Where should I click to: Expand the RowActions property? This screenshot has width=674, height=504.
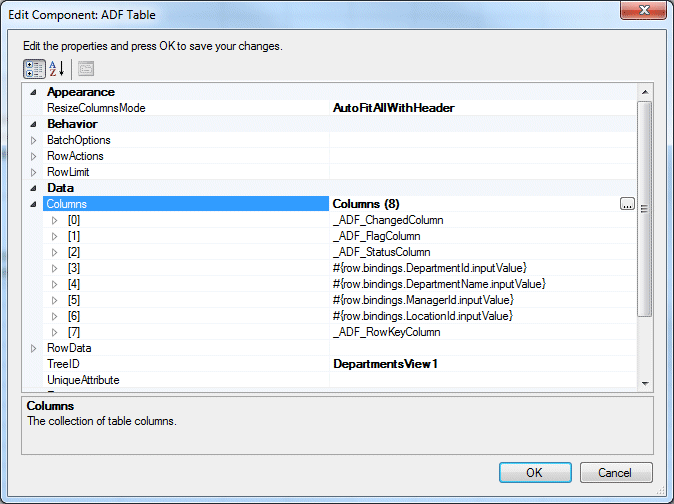tap(34, 156)
